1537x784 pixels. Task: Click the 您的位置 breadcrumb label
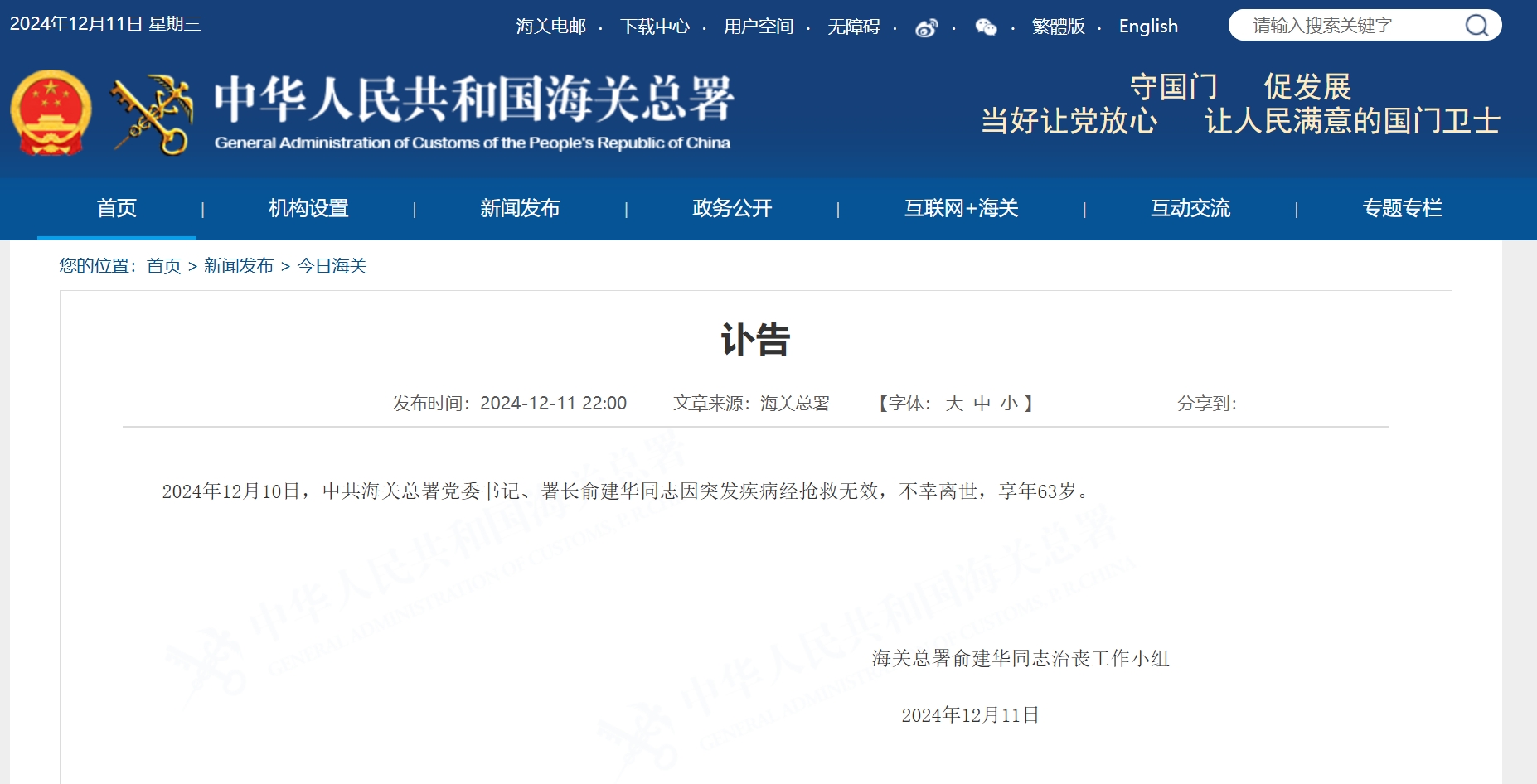tap(98, 266)
